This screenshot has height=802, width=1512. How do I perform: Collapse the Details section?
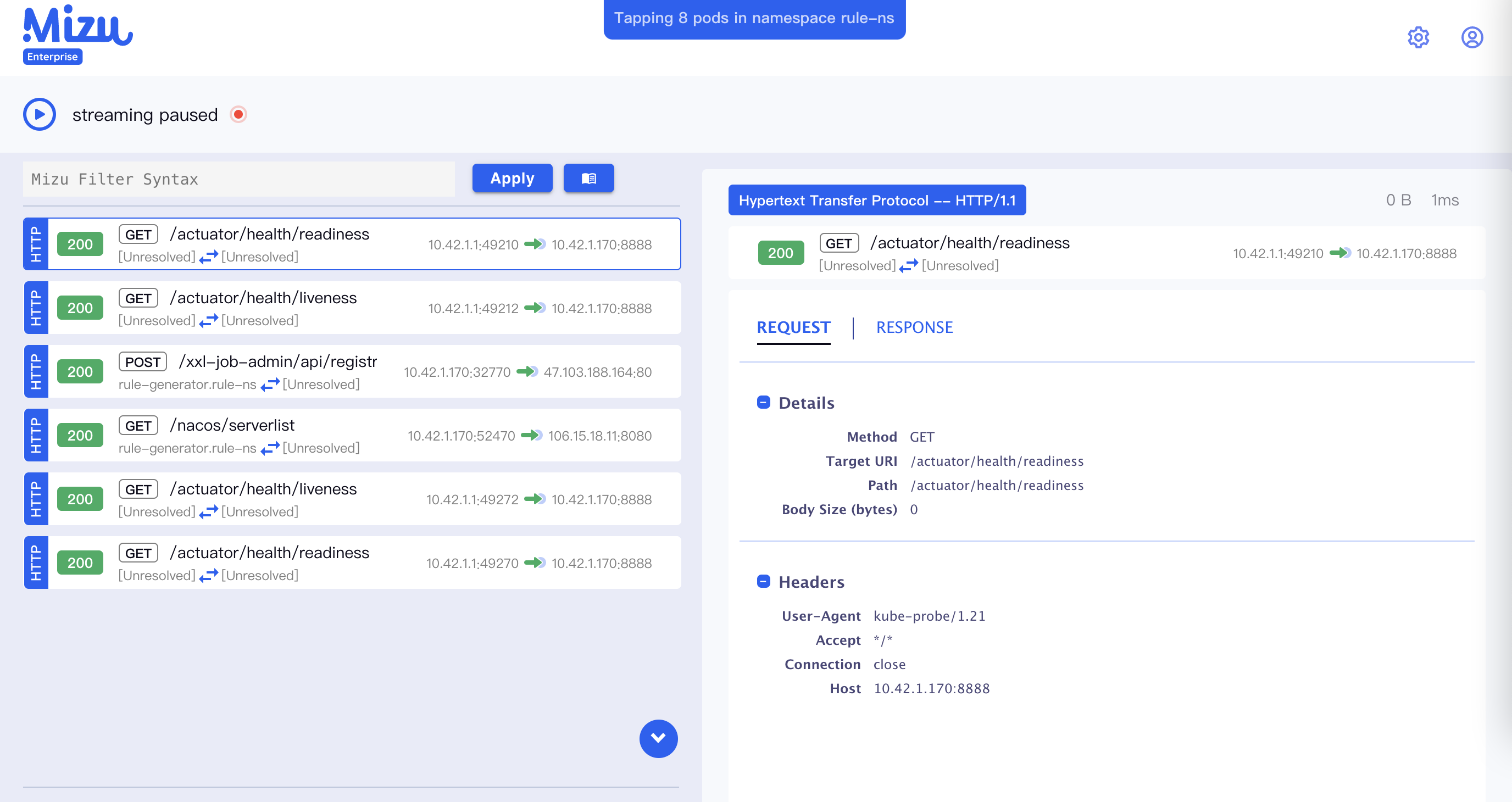(x=764, y=403)
